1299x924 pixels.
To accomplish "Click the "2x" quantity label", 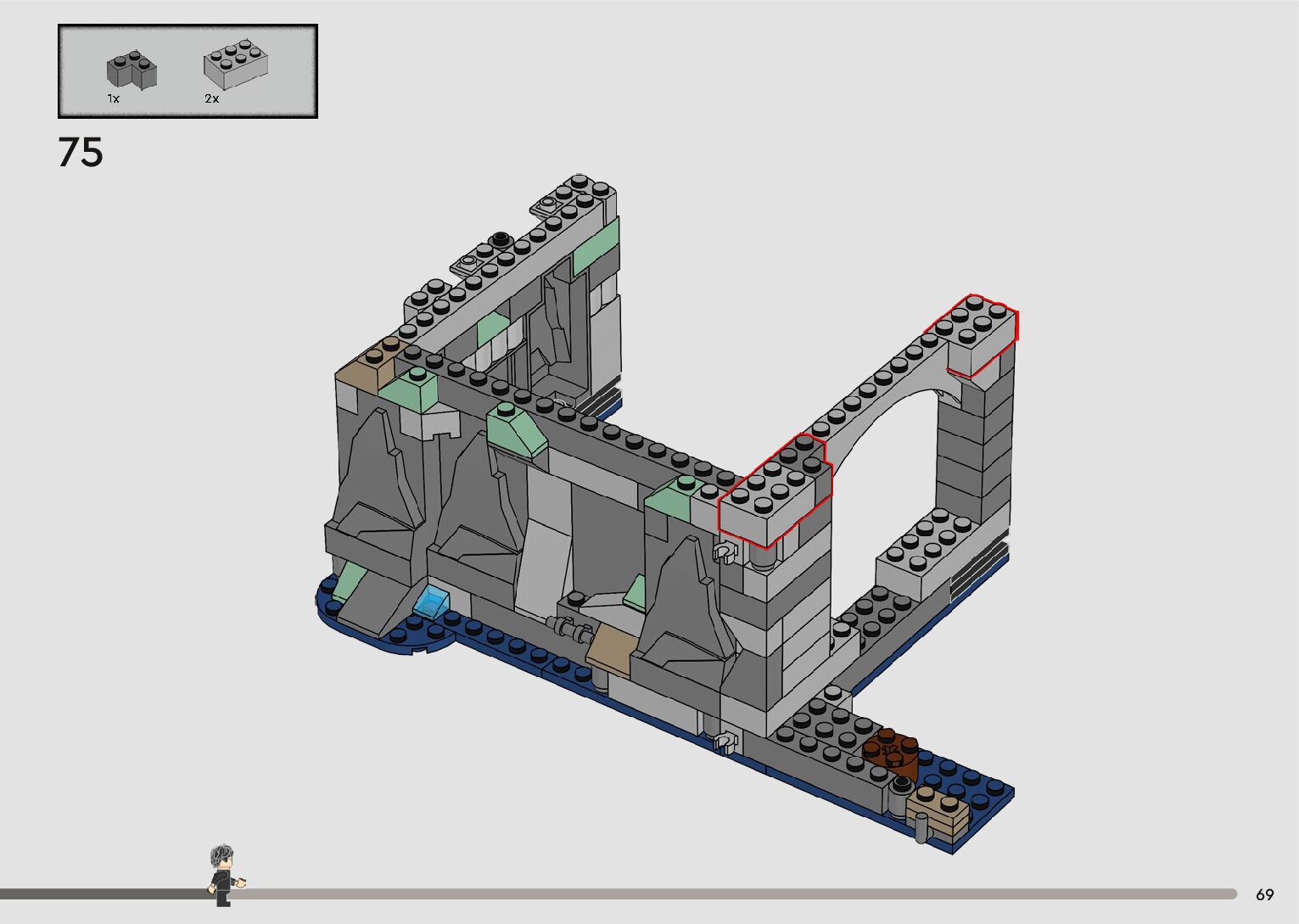I will click(211, 99).
